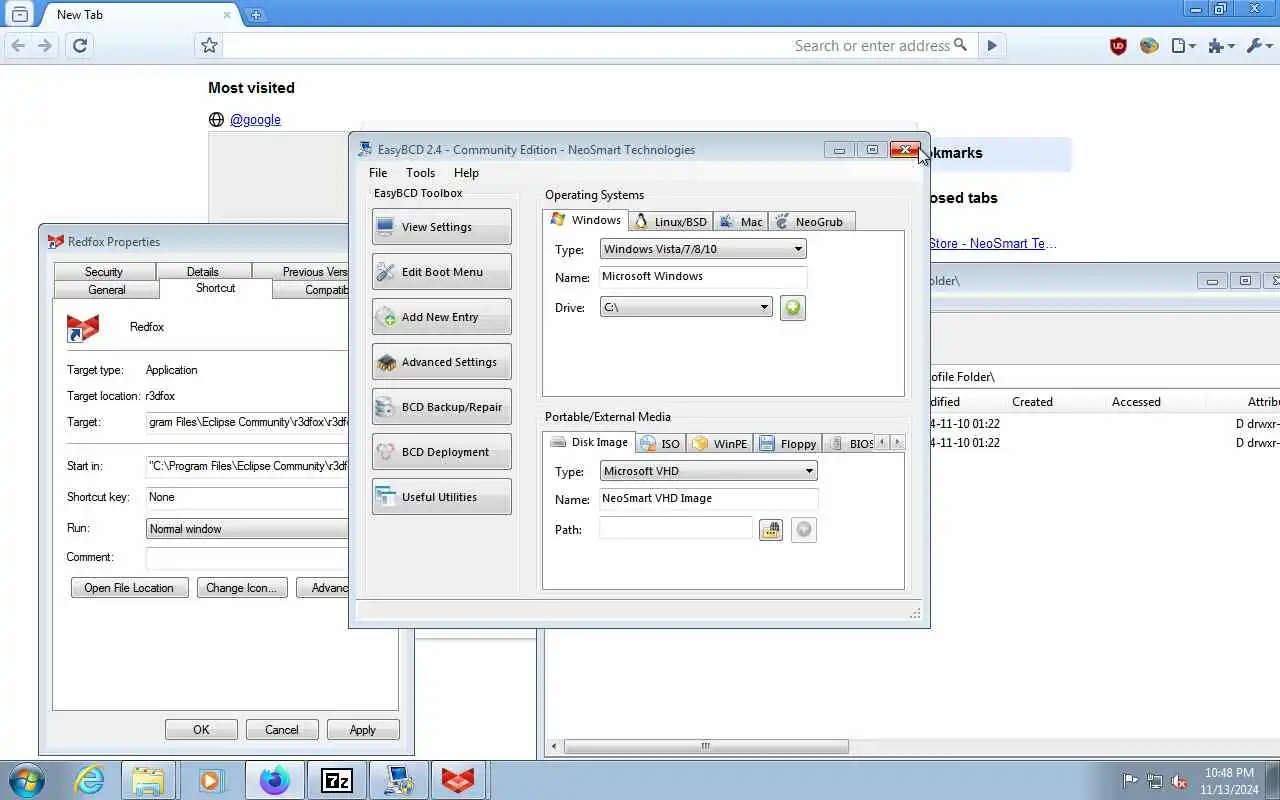Click the horizontal scrollbar in file window
The width and height of the screenshot is (1280, 800).
tap(706, 746)
